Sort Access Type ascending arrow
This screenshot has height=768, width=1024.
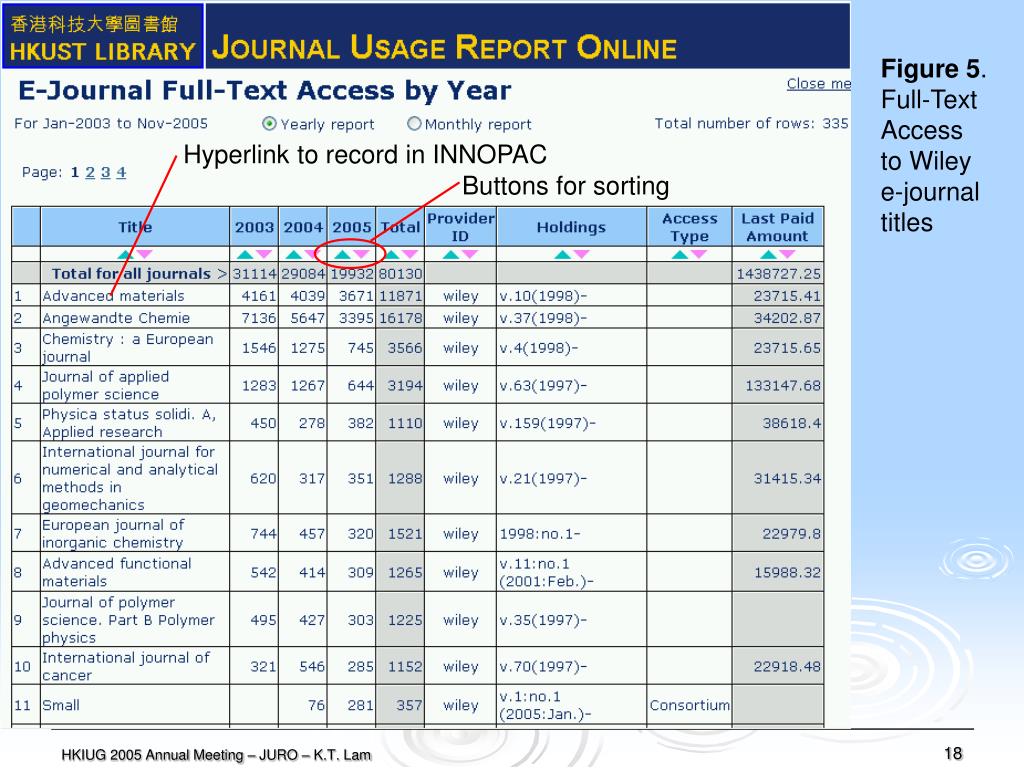click(x=680, y=254)
